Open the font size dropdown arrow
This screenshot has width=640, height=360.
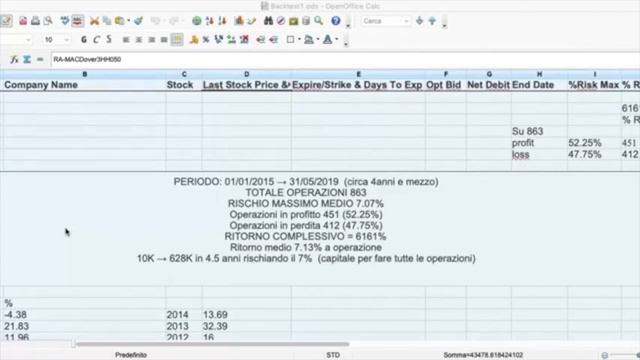(x=67, y=40)
